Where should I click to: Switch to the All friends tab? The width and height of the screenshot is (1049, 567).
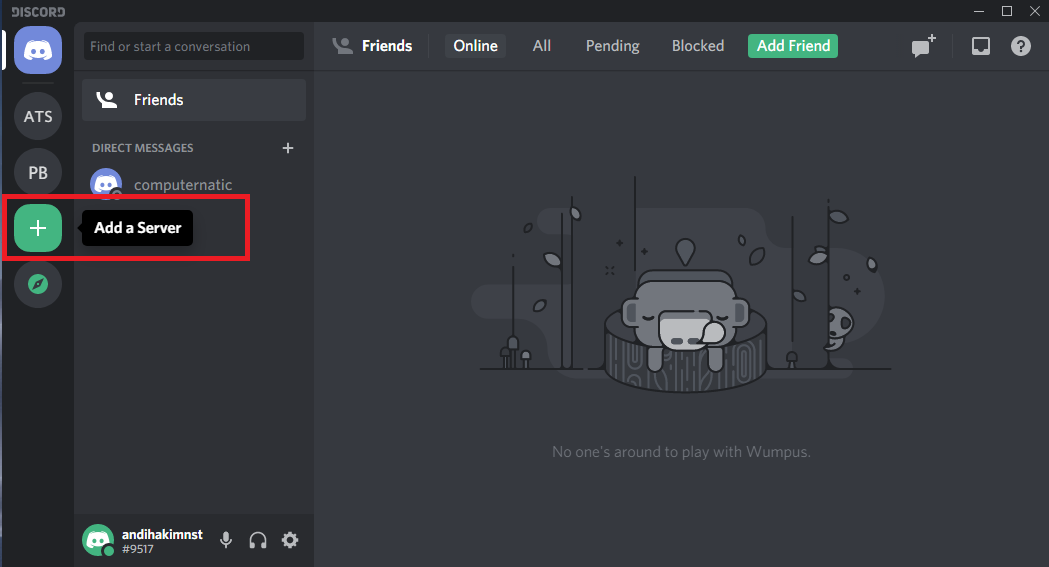point(542,46)
